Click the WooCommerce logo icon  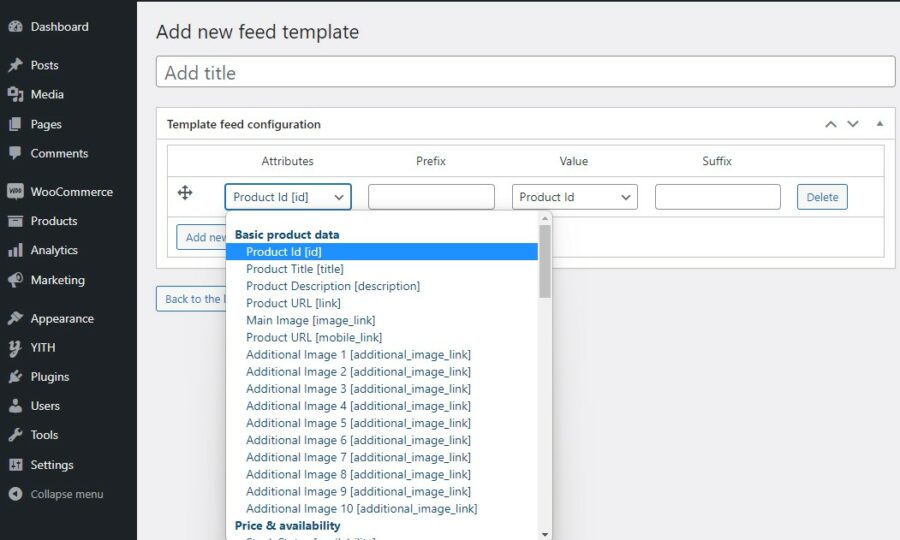[15, 192]
